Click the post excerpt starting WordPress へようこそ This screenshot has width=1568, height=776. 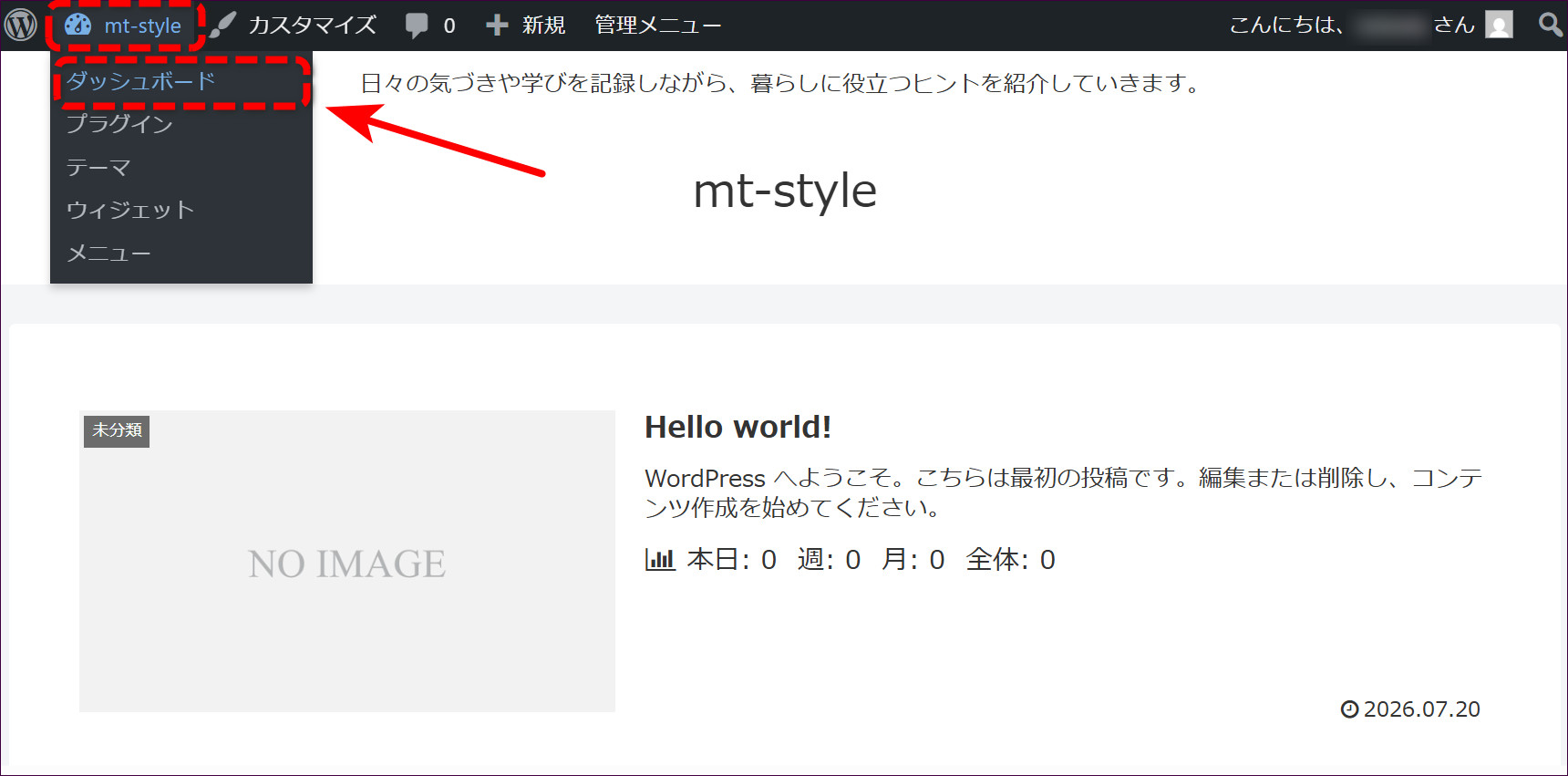tap(1064, 492)
